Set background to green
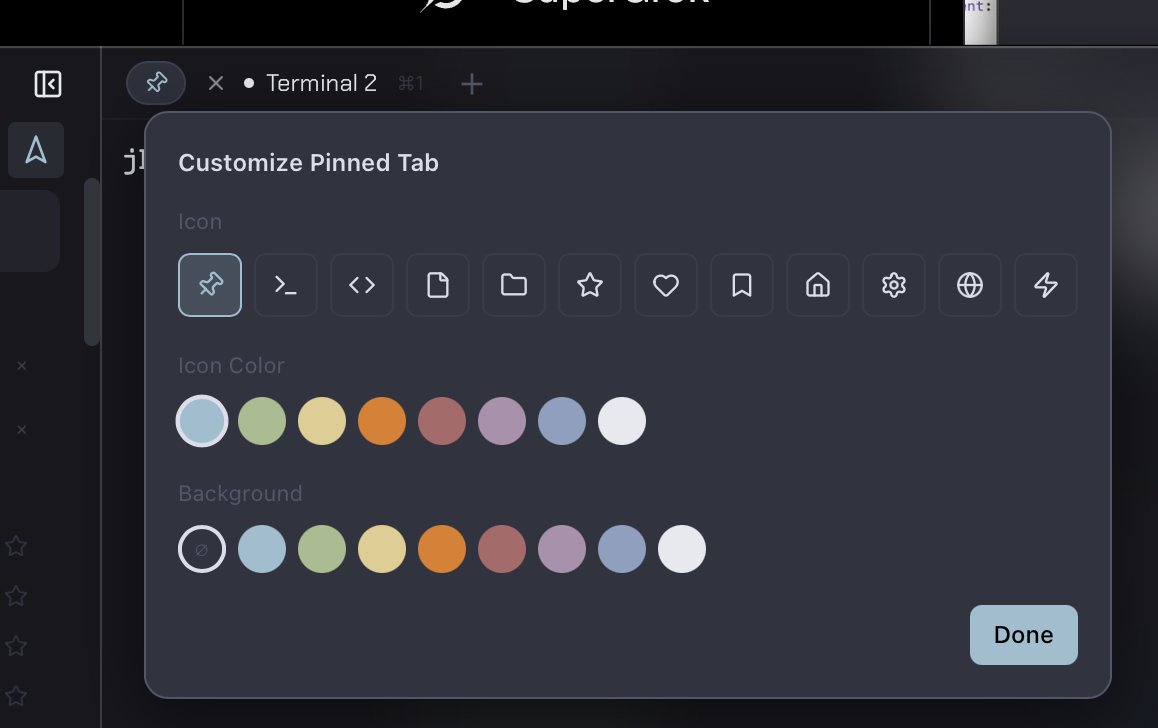Viewport: 1158px width, 728px height. pyautogui.click(x=322, y=549)
